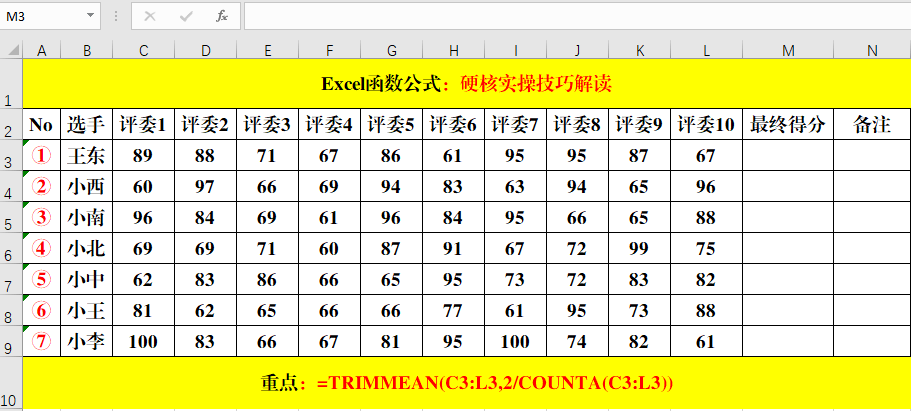Click the name cell '小中'

point(87,280)
